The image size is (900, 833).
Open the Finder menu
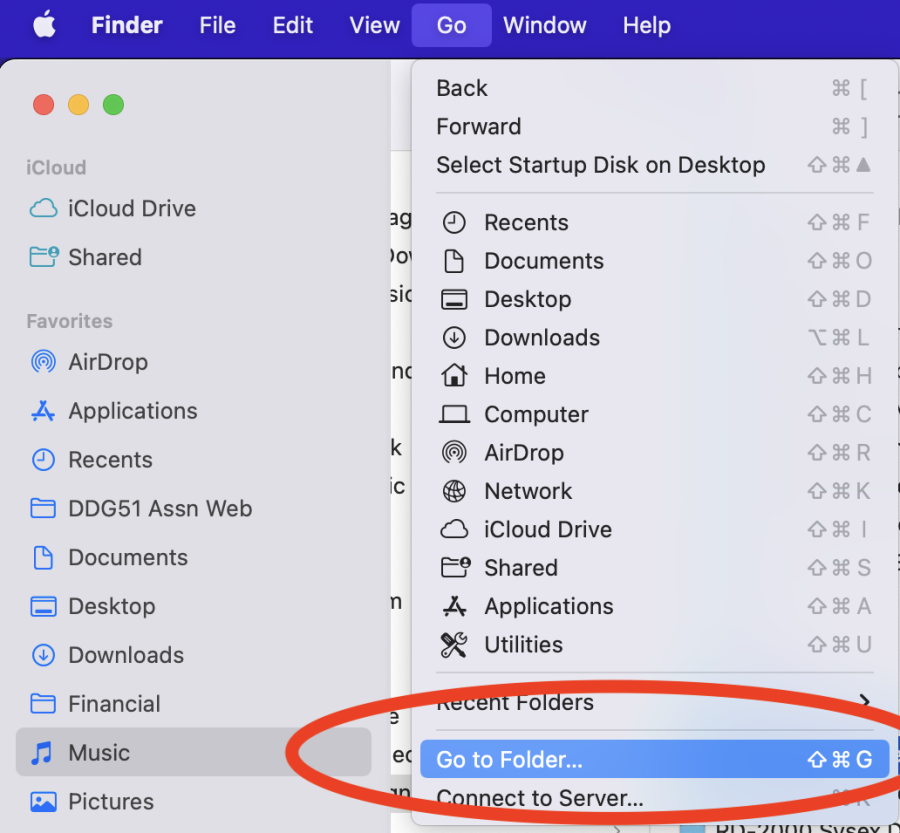click(127, 25)
